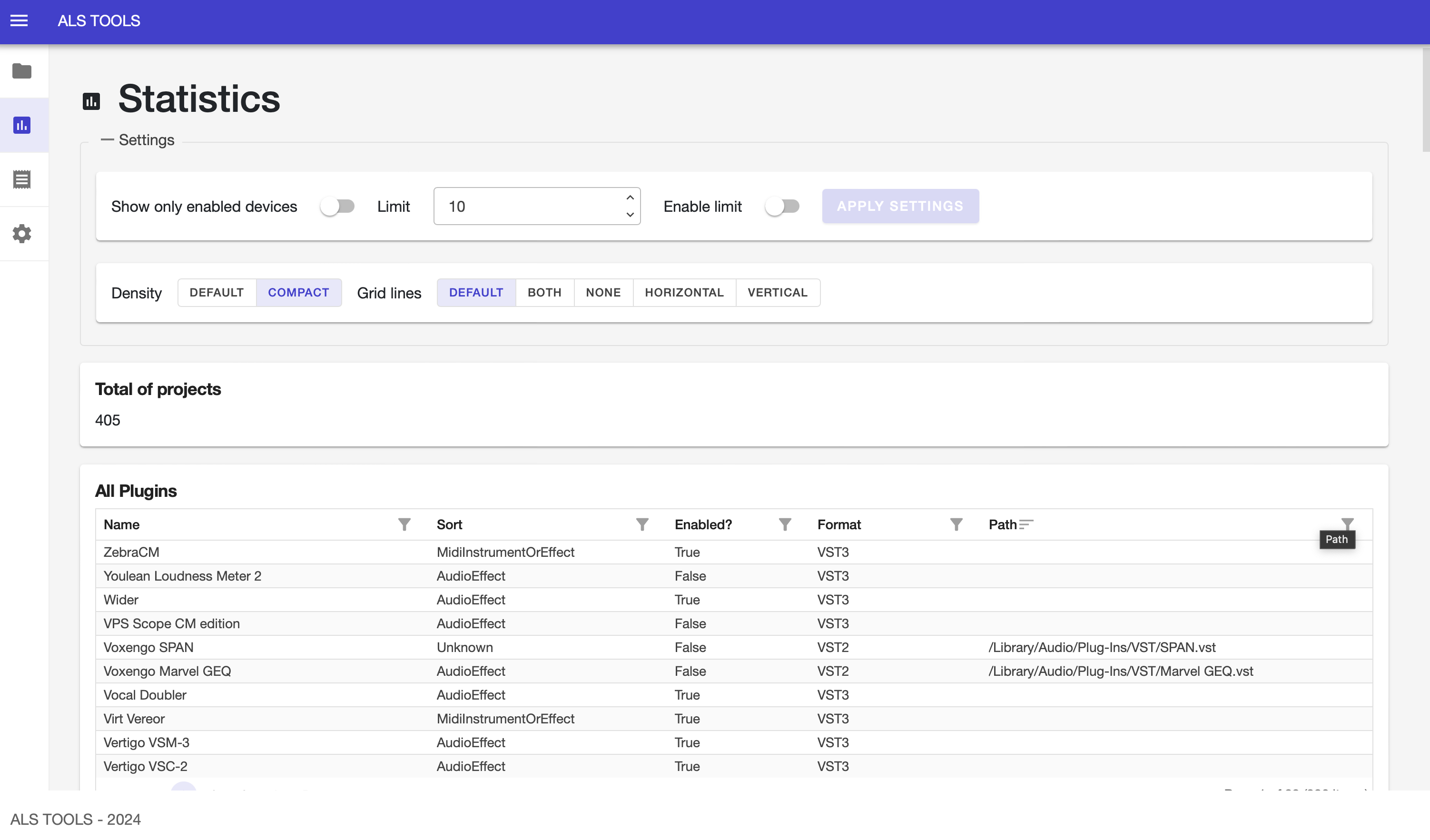Click the page vertical scrollbar
1430x840 pixels.
pos(1425,99)
